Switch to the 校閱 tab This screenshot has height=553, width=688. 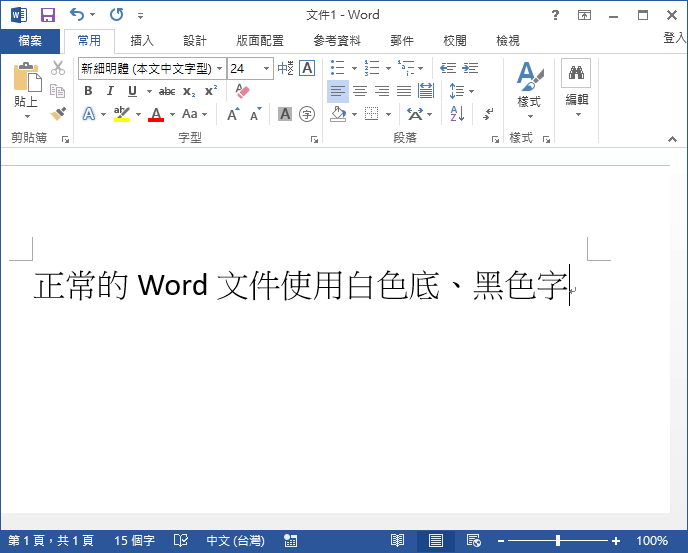455,41
